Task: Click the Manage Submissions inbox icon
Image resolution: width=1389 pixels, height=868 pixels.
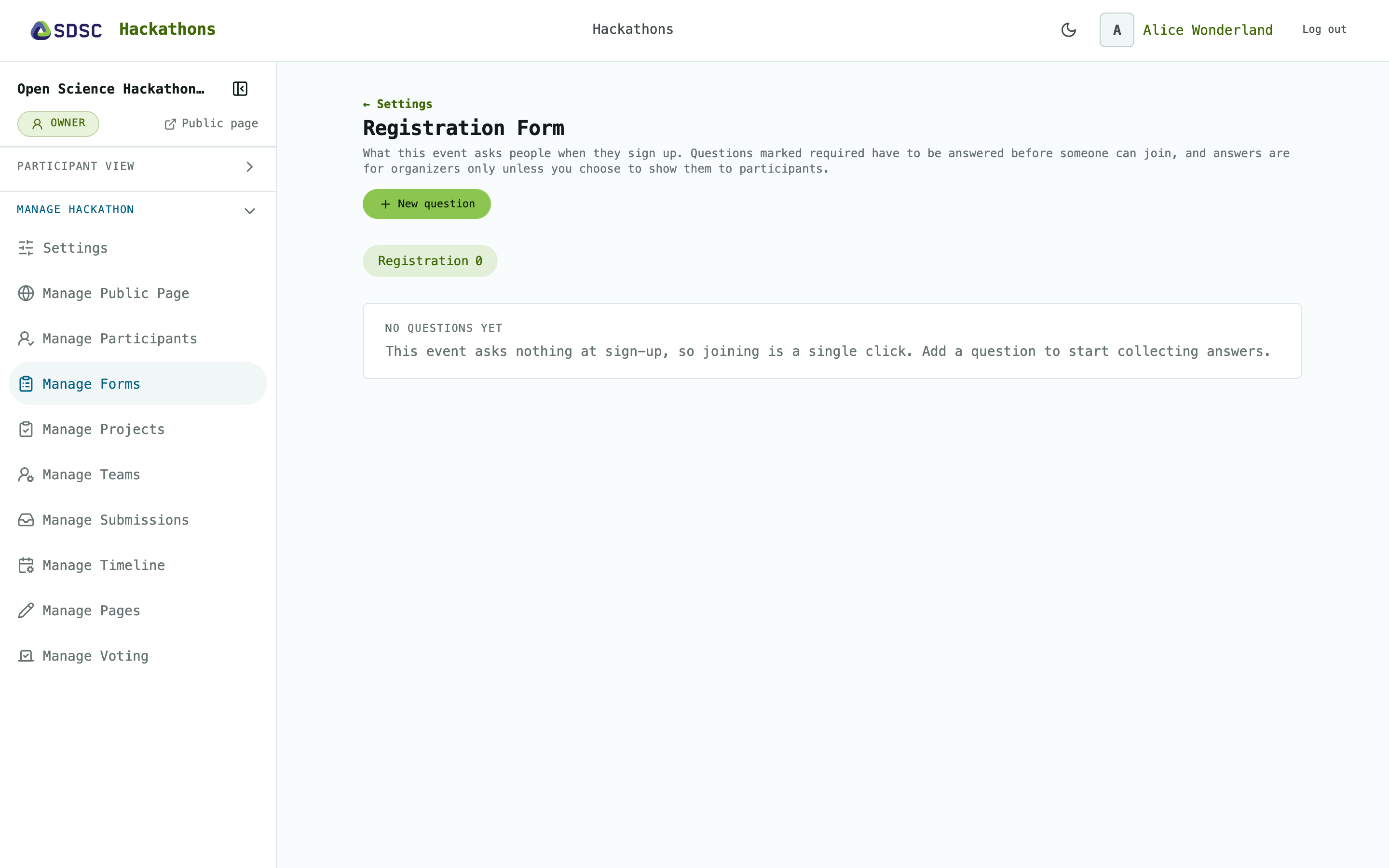Action: [x=26, y=520]
